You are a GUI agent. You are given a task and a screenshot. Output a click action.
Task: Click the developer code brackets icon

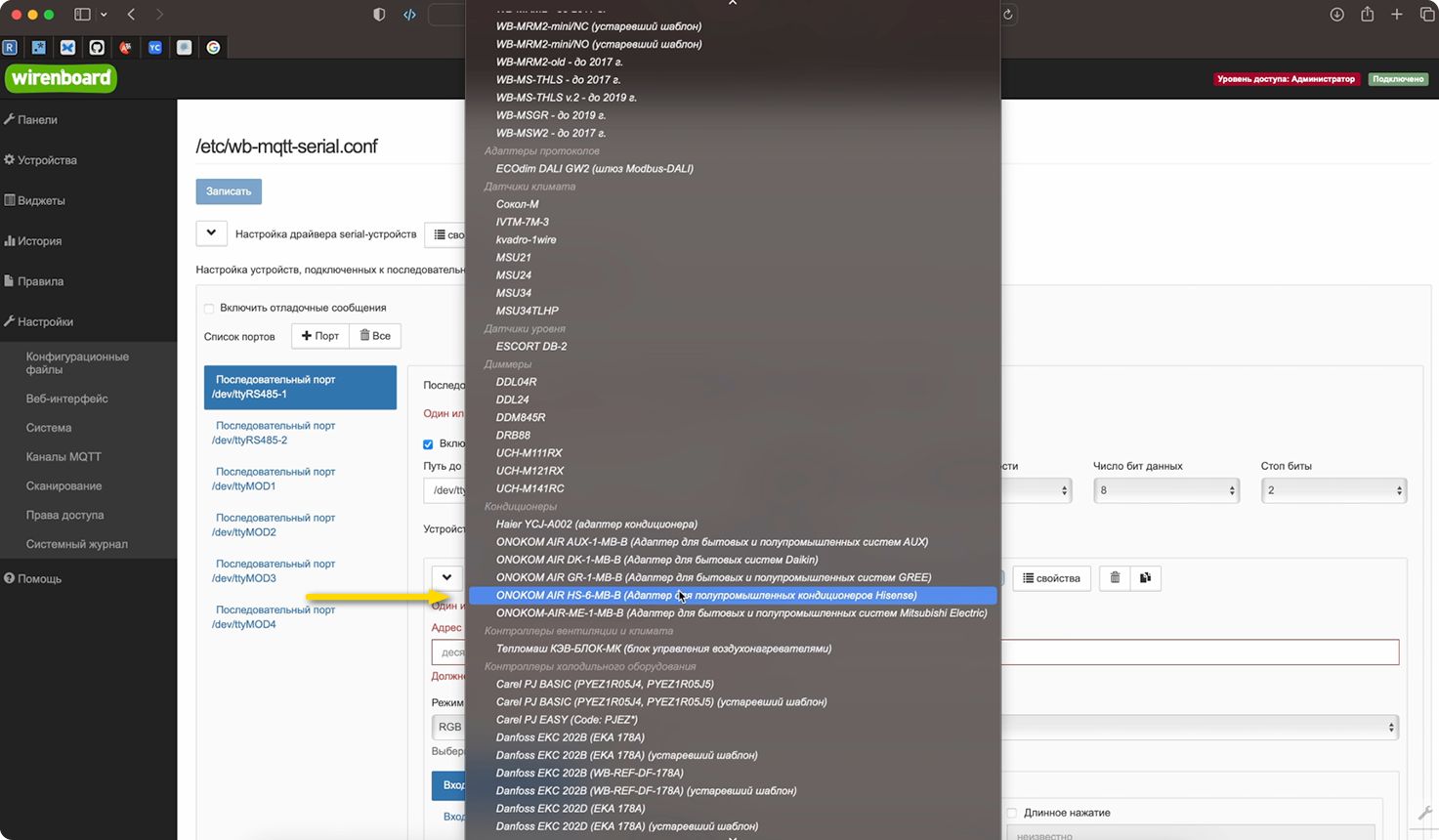pos(409,15)
